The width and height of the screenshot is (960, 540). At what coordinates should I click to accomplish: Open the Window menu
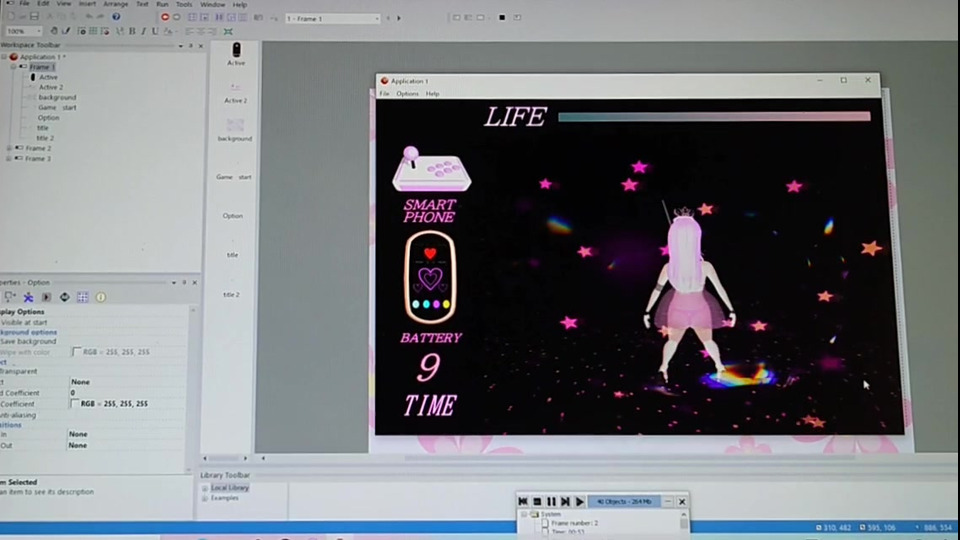(212, 4)
